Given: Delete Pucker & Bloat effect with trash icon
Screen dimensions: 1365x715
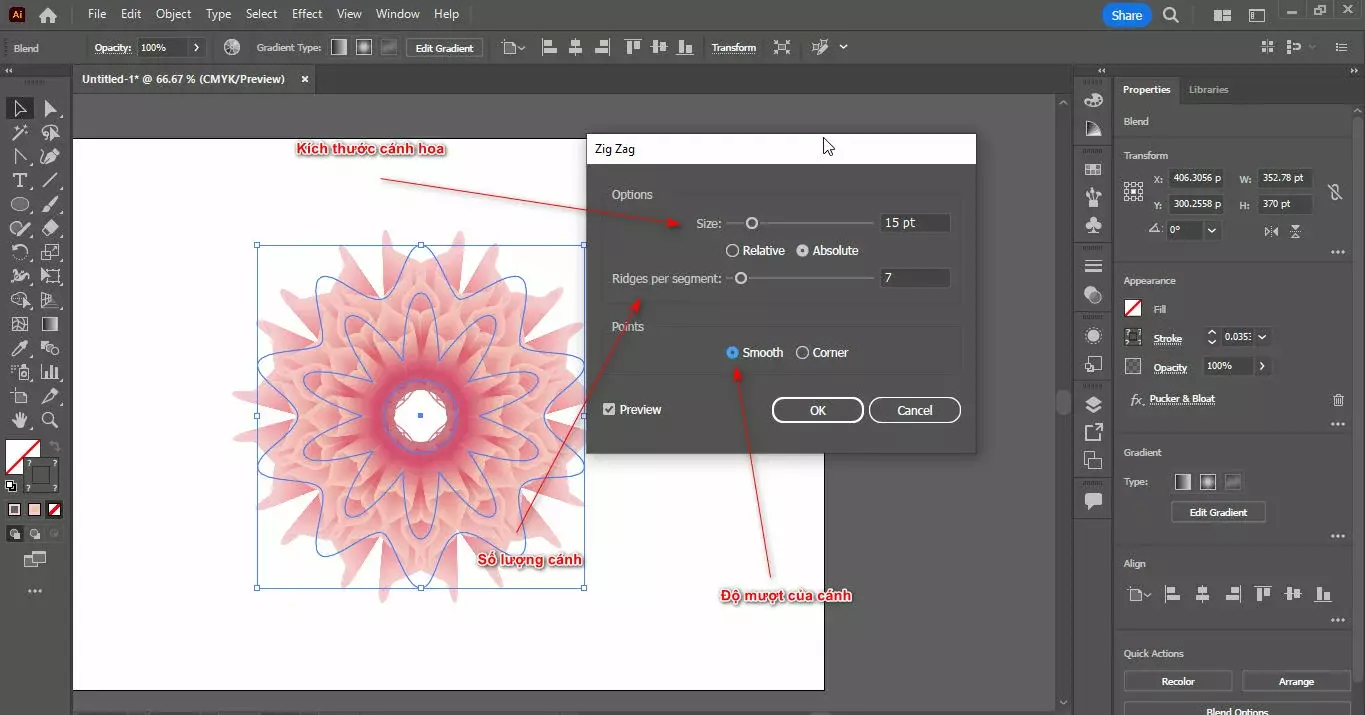Looking at the screenshot, I should click(x=1338, y=399).
